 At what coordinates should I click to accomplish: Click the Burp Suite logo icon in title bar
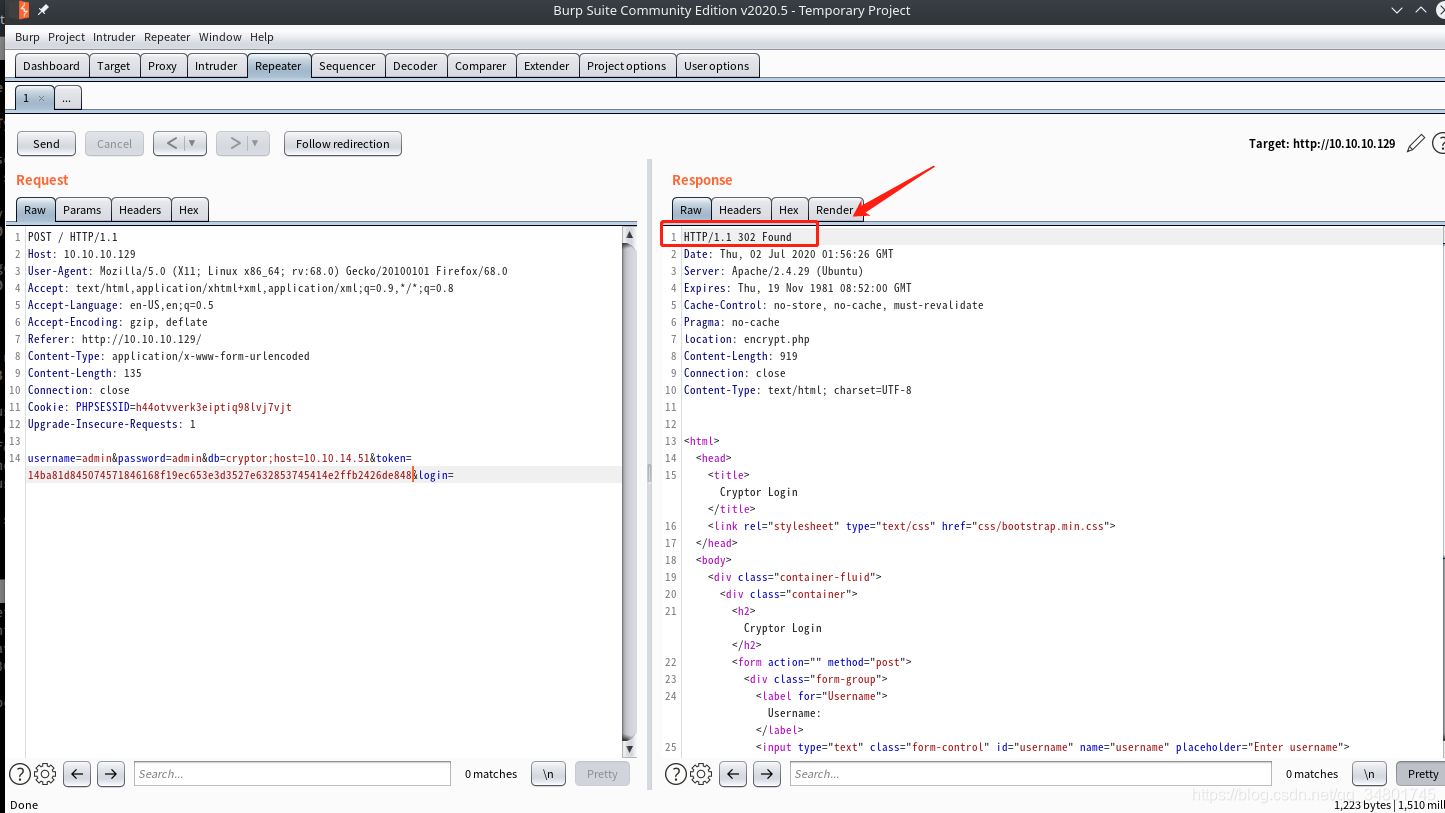coord(24,10)
